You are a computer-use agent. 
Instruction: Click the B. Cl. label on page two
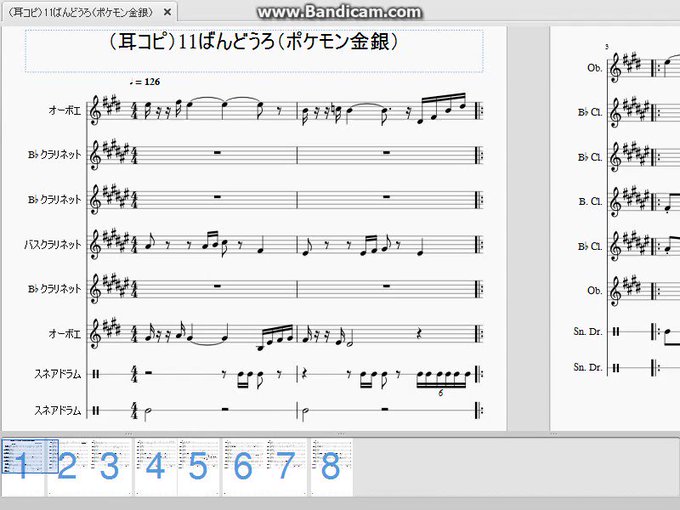click(590, 202)
